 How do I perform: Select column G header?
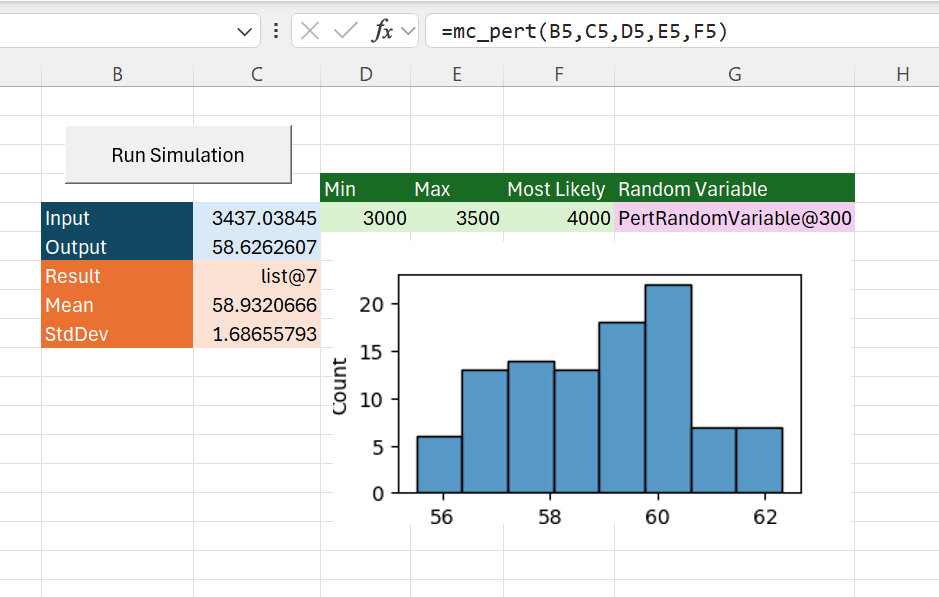(x=735, y=74)
